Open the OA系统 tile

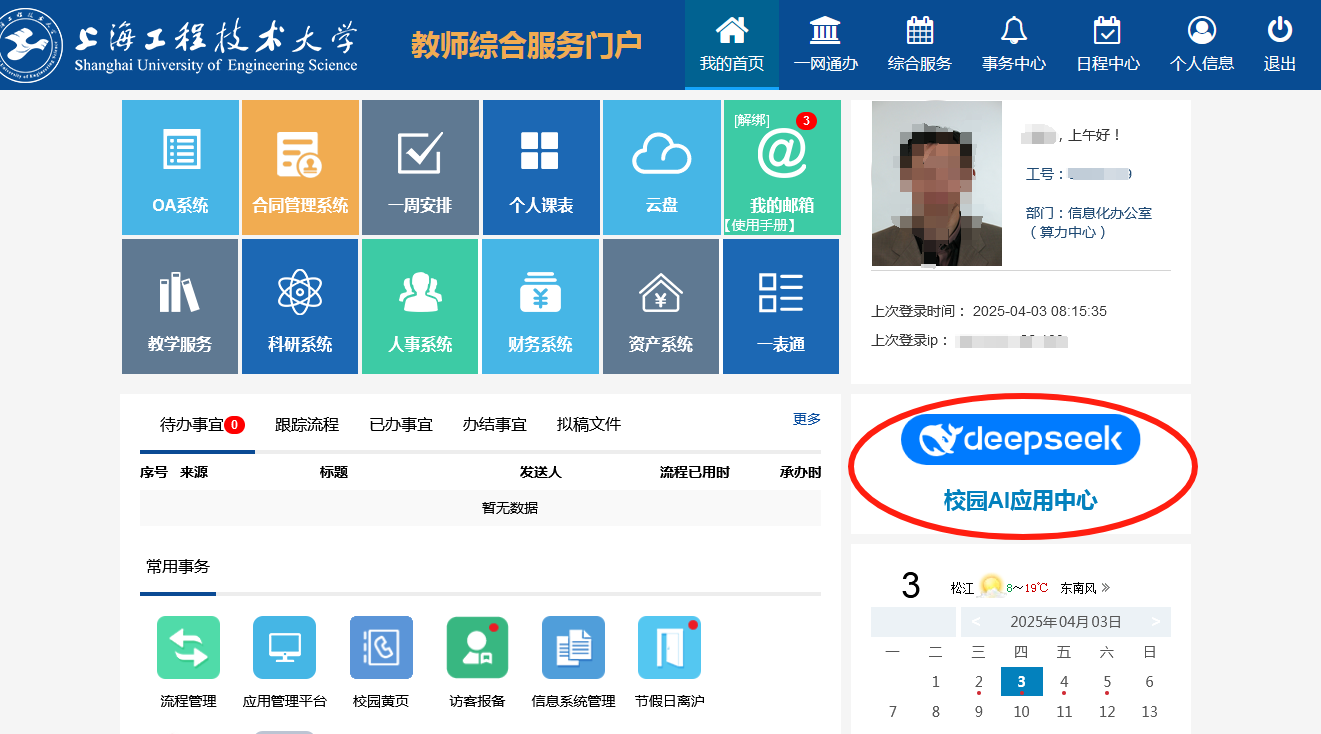[x=180, y=167]
